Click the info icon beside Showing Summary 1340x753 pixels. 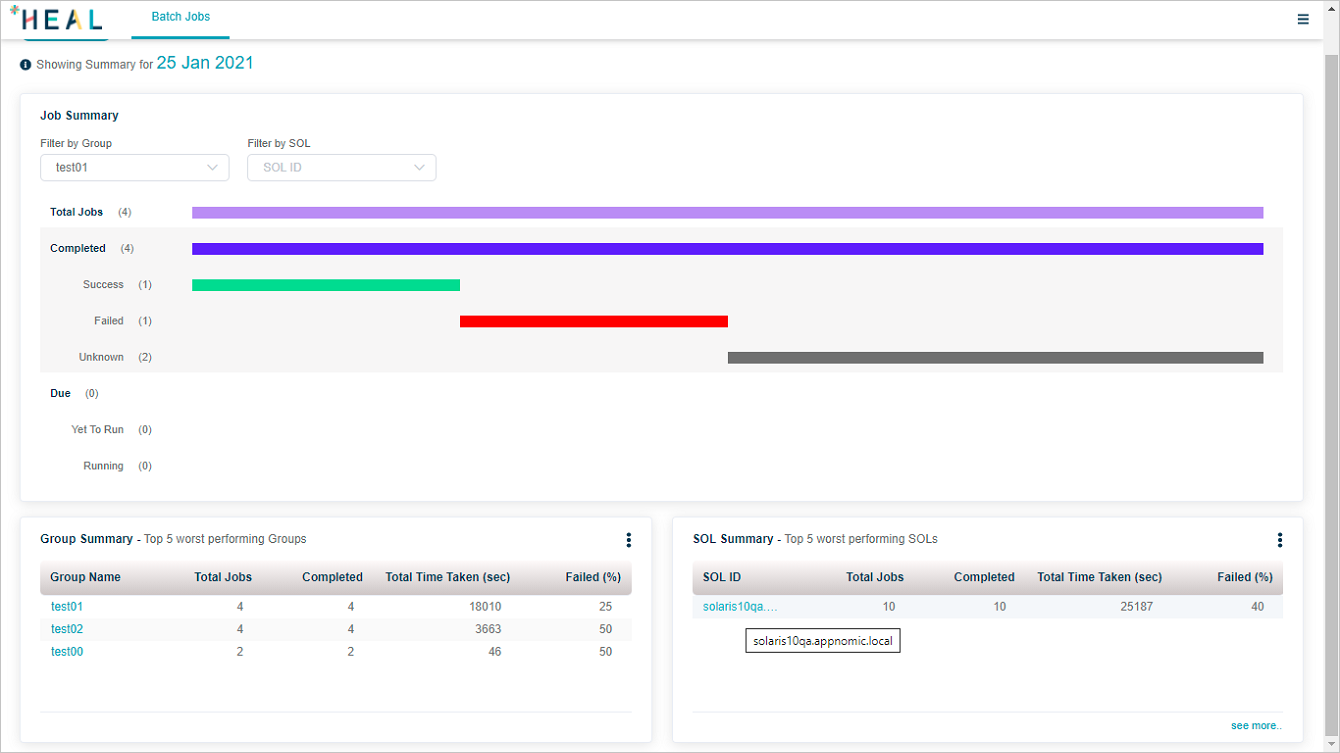tap(26, 64)
